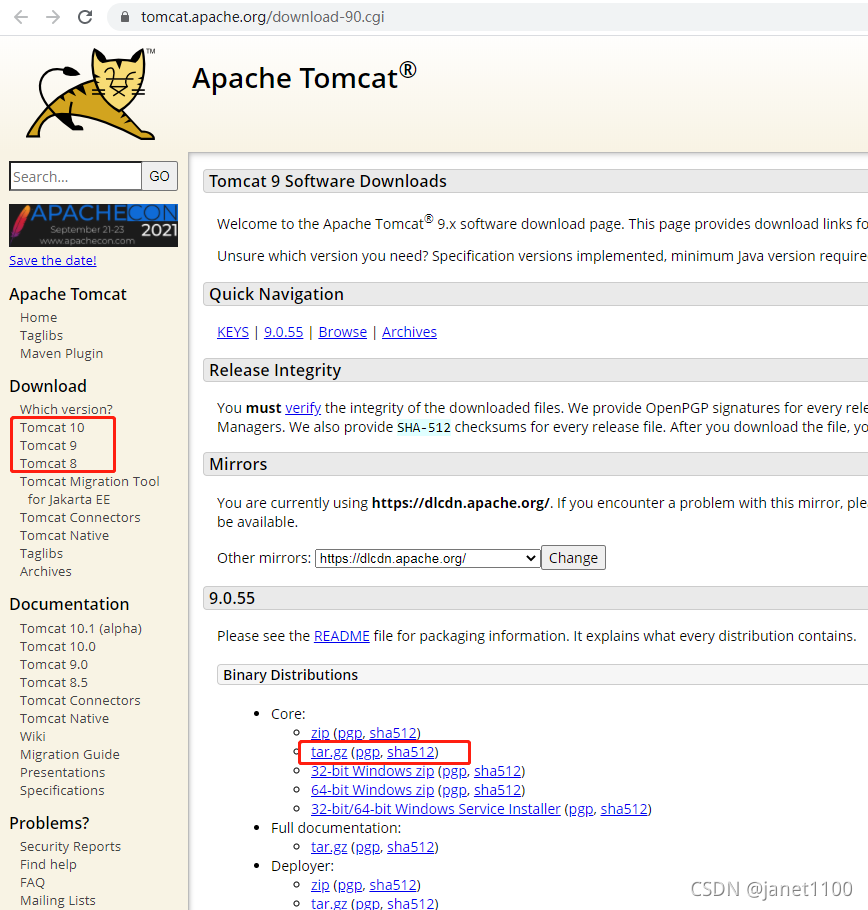
Task: Open the pgp link for Core zip
Action: (350, 733)
